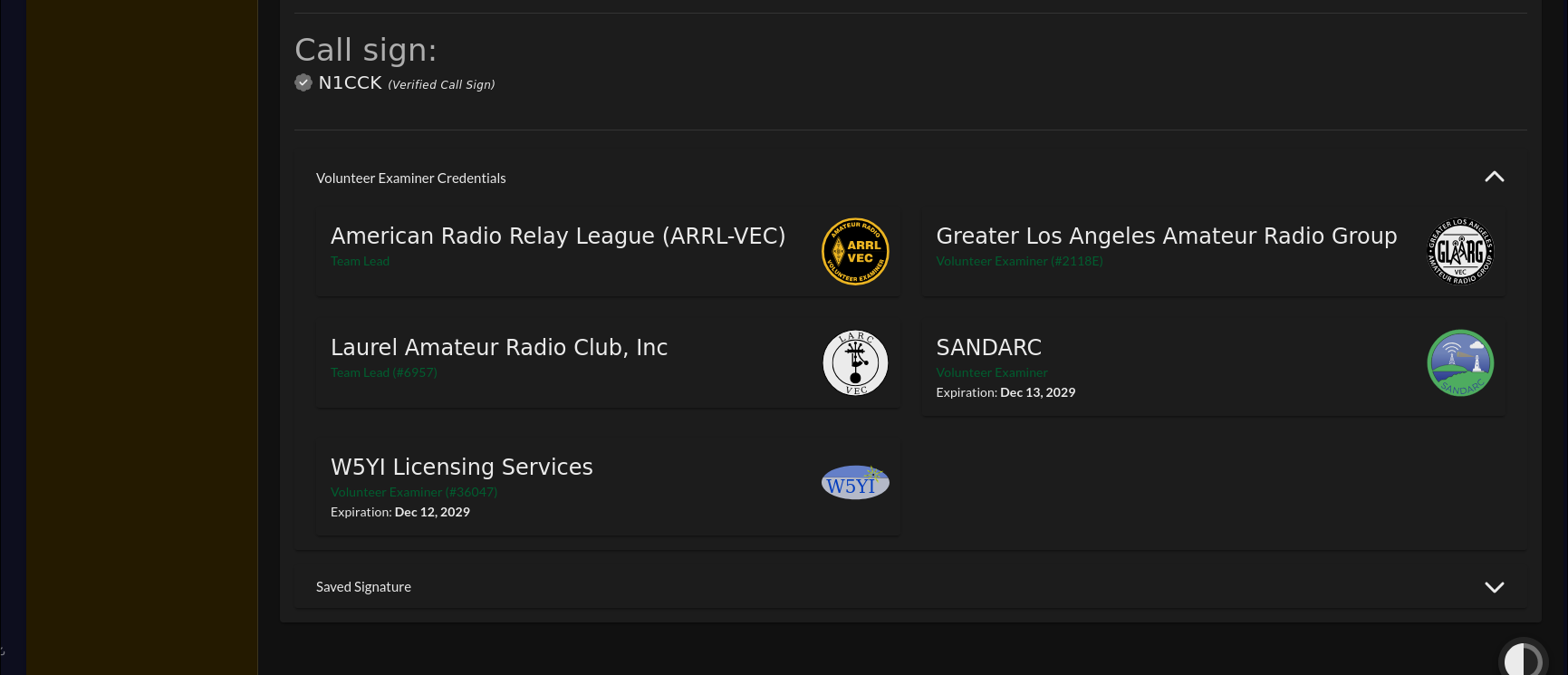
Task: Click 'Volunteer Examiner' under SANDARC
Action: (992, 372)
